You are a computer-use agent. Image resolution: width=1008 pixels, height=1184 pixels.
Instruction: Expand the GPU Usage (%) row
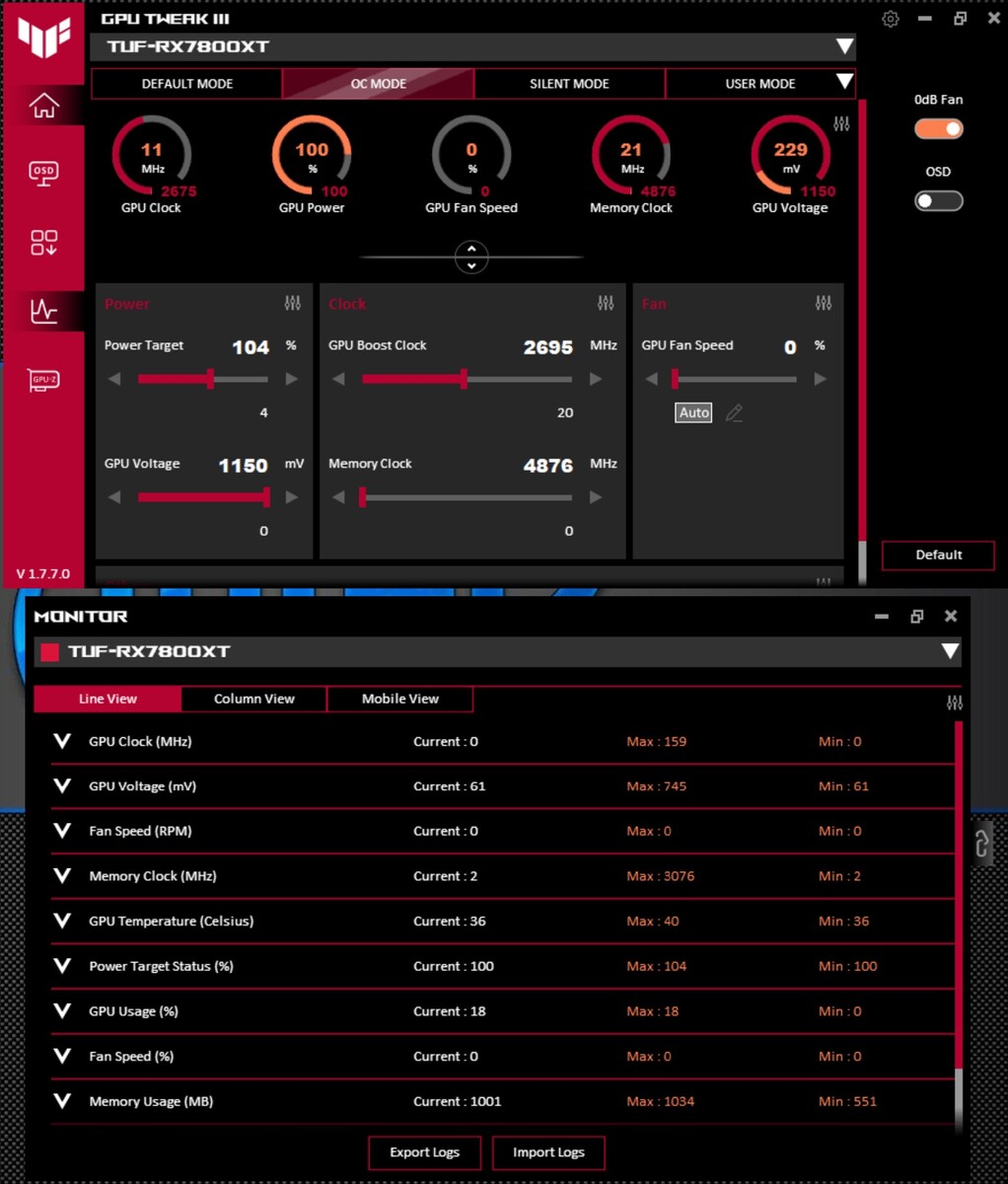tap(62, 1011)
